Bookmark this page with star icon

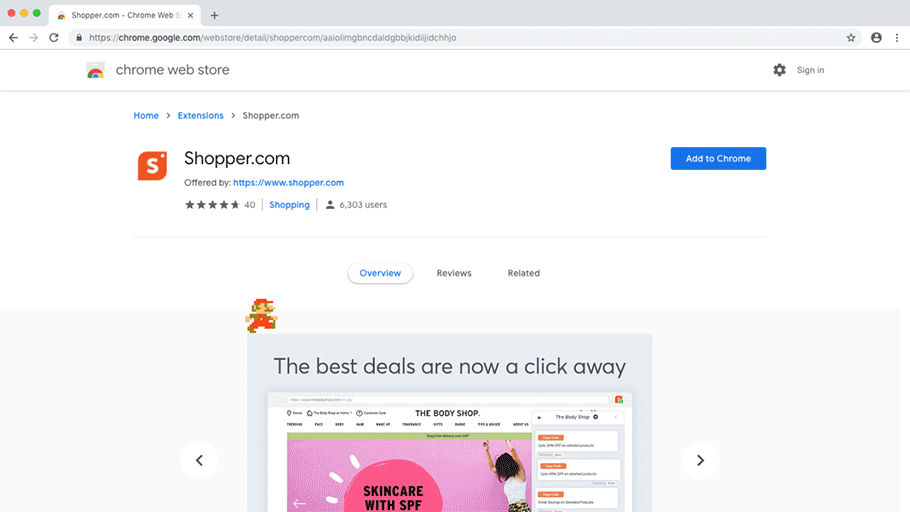coord(851,38)
